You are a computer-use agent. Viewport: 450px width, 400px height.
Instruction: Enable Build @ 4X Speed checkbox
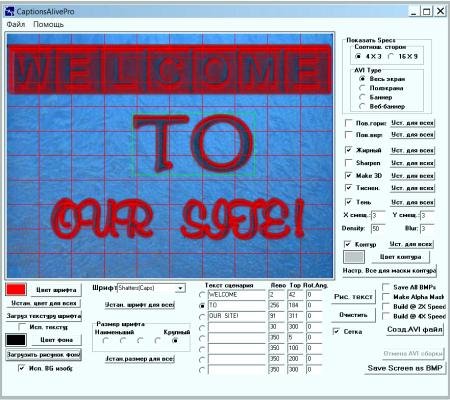point(386,316)
